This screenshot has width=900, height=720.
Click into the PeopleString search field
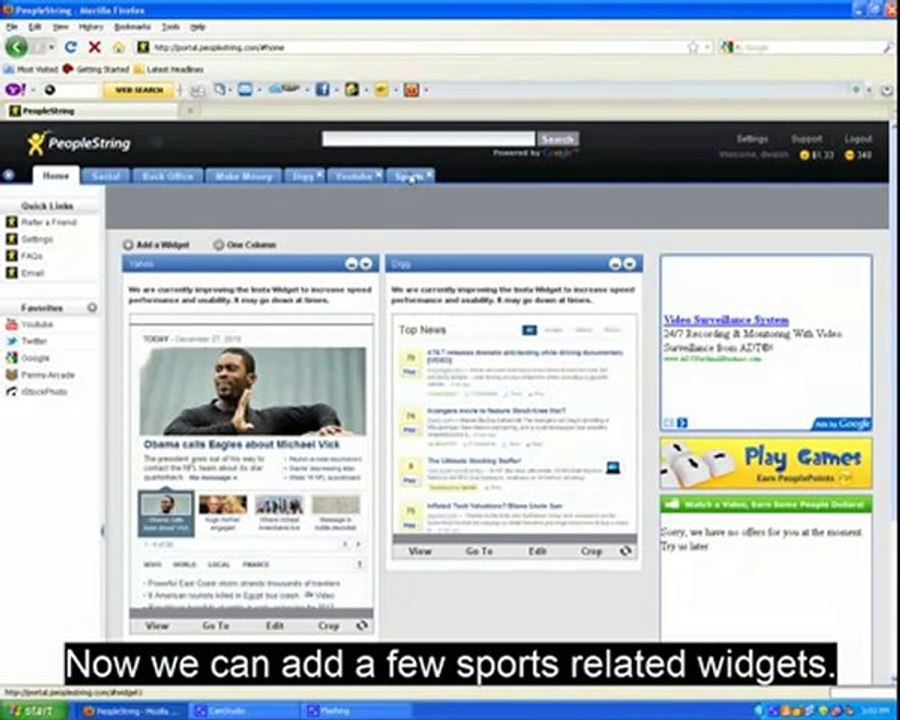[x=428, y=139]
